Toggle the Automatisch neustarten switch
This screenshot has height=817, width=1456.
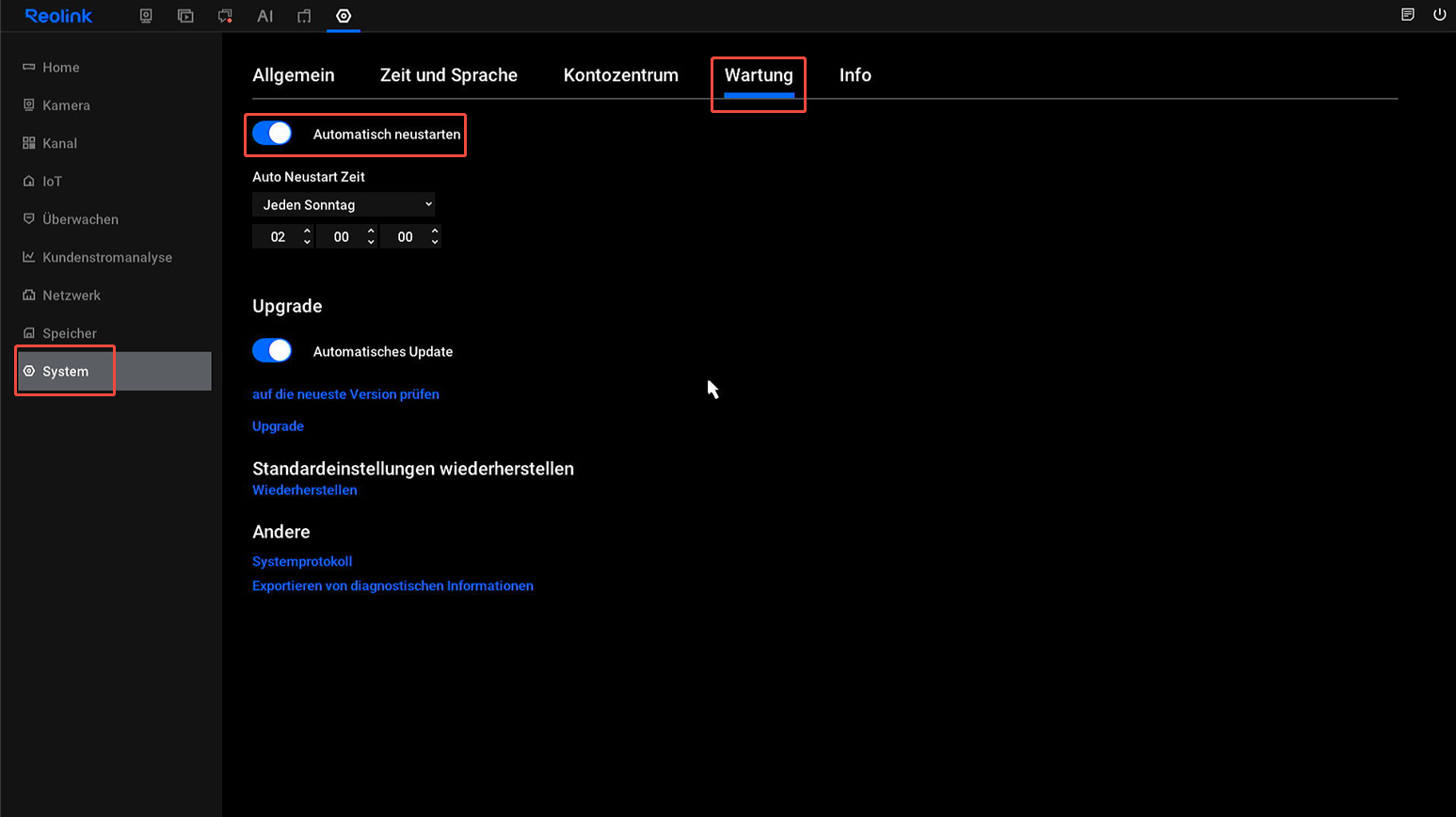tap(272, 134)
